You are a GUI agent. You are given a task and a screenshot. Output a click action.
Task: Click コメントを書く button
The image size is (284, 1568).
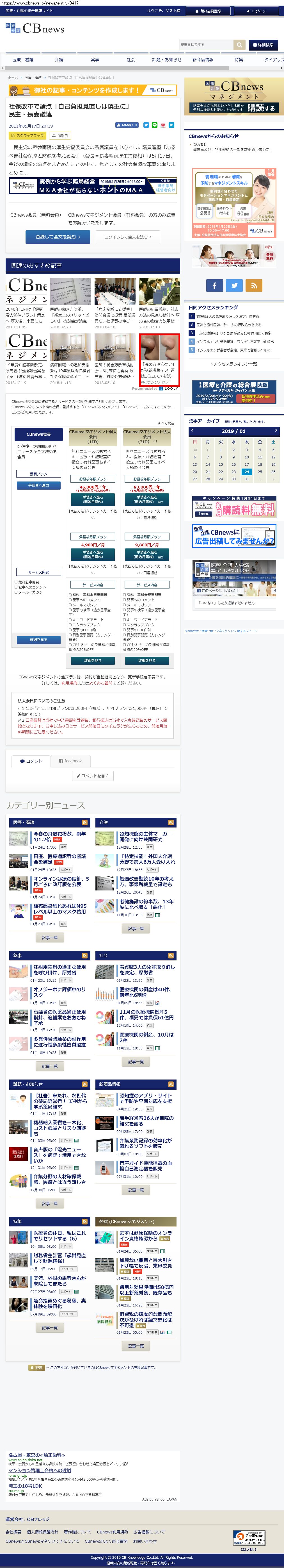(93, 776)
